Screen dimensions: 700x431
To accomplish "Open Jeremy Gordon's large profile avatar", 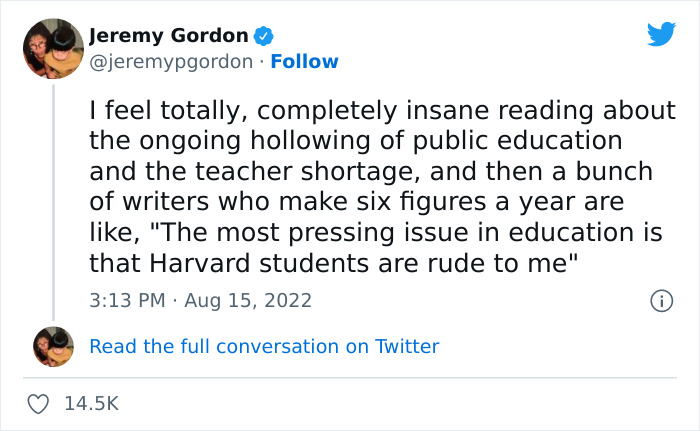I will 52,48.
